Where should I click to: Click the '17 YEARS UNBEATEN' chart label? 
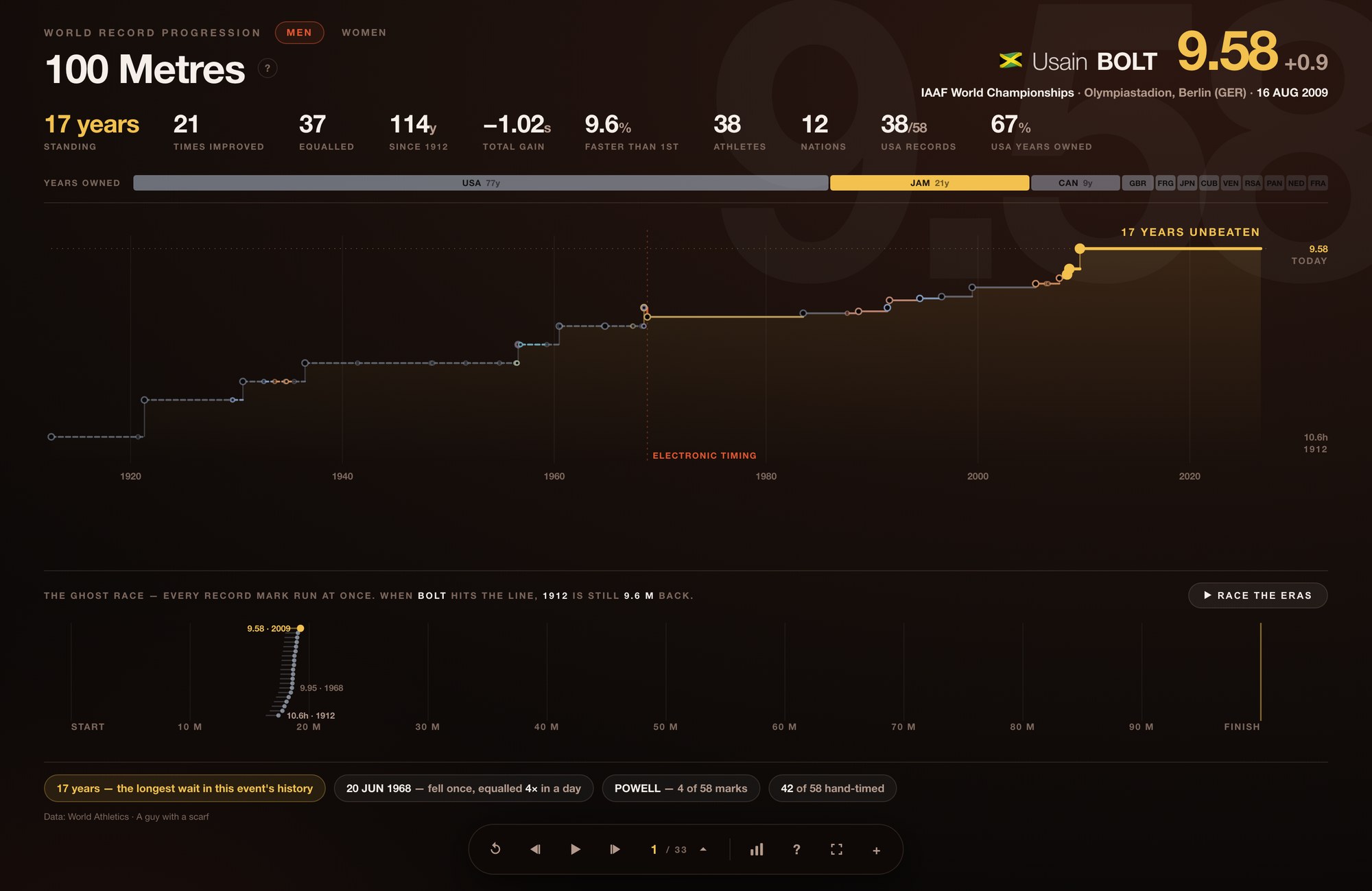(1190, 232)
